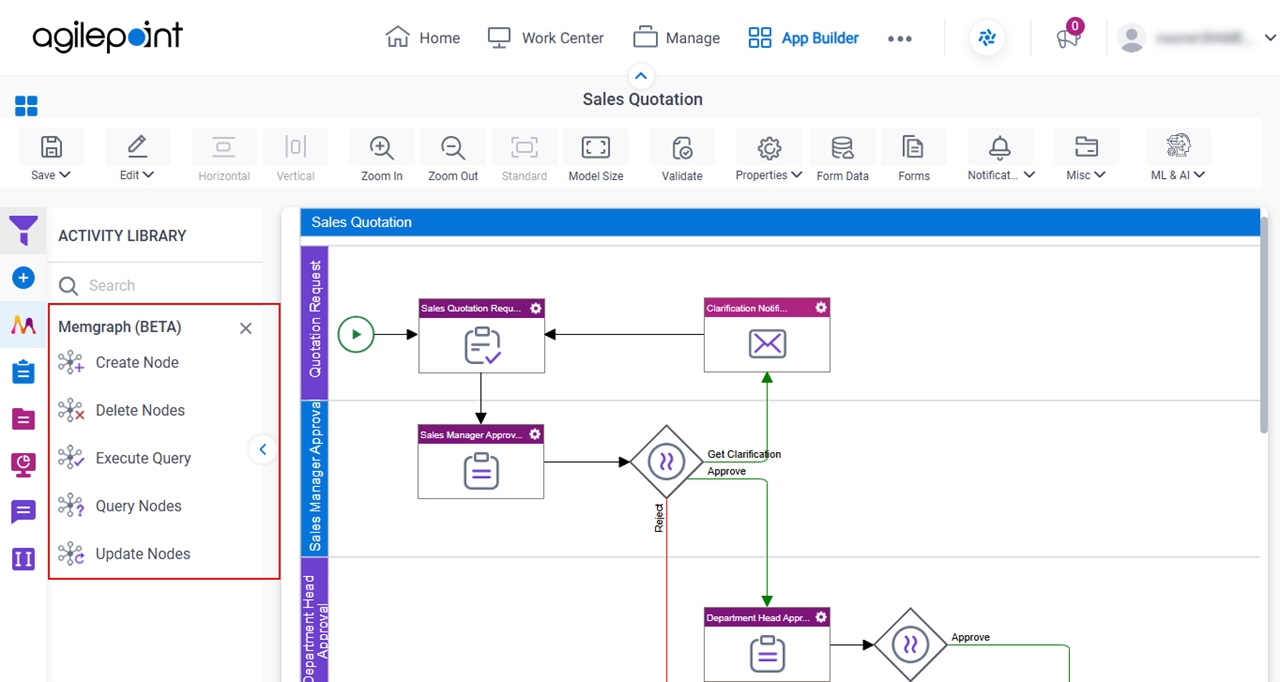This screenshot has height=682, width=1280.
Task: Expand the Save dropdown arrow
Action: [65, 175]
